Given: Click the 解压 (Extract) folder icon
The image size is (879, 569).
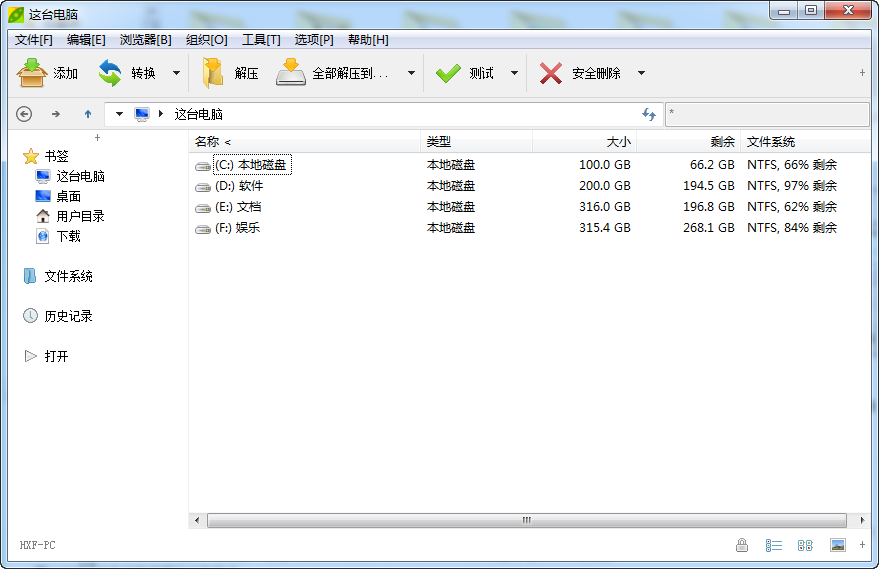Looking at the screenshot, I should (212, 73).
